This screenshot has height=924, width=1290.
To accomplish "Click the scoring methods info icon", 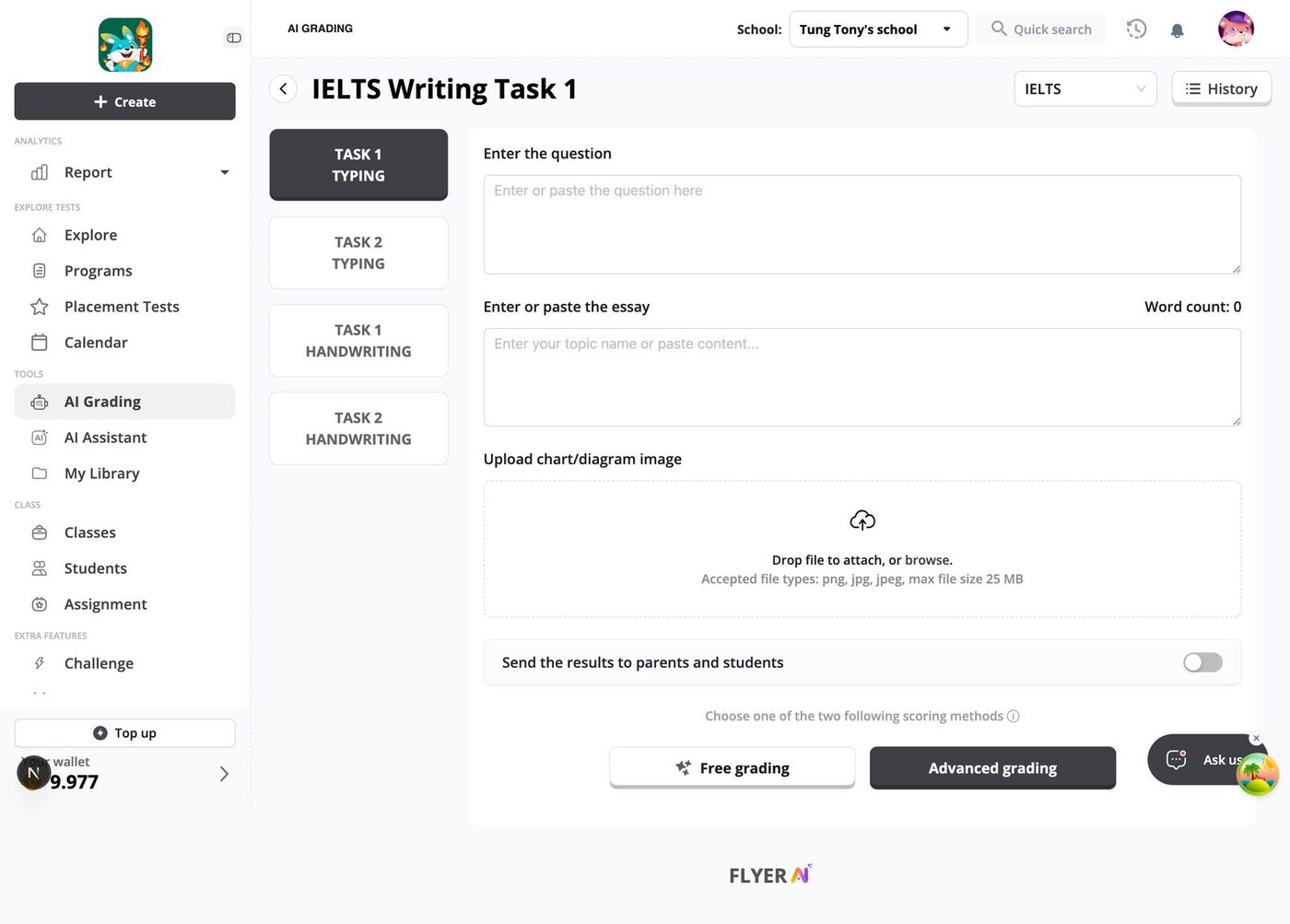I will point(1014,716).
